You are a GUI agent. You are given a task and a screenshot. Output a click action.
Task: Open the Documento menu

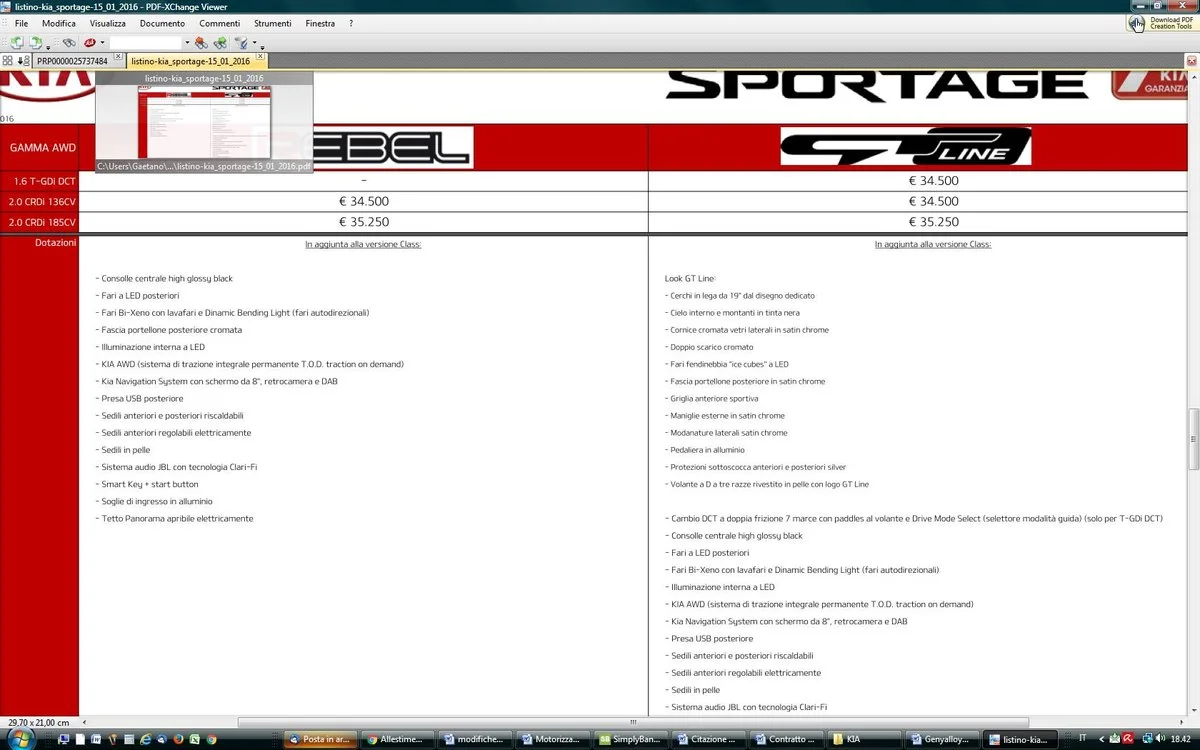coord(162,23)
